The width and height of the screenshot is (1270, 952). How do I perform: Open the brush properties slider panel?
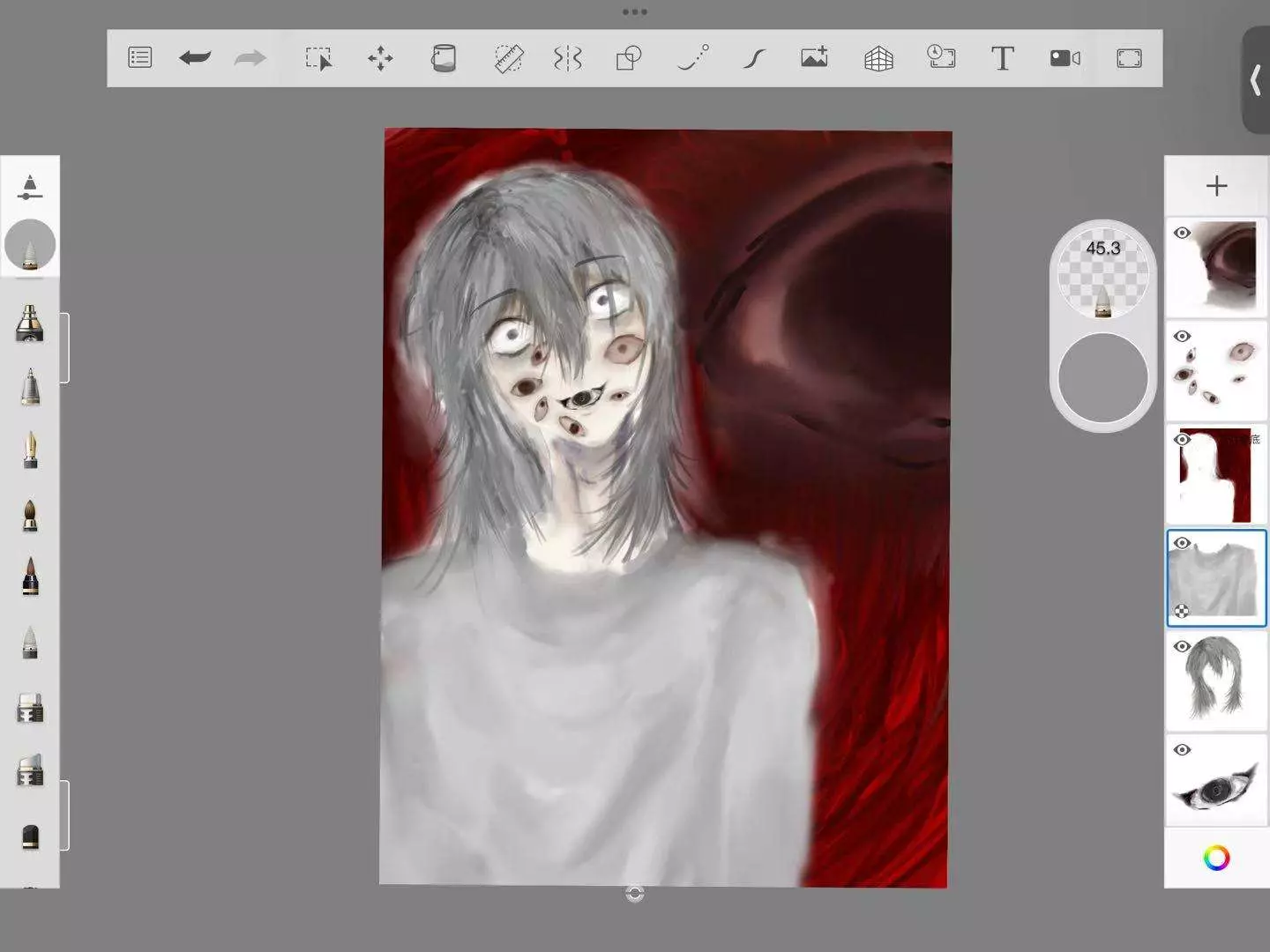click(30, 186)
